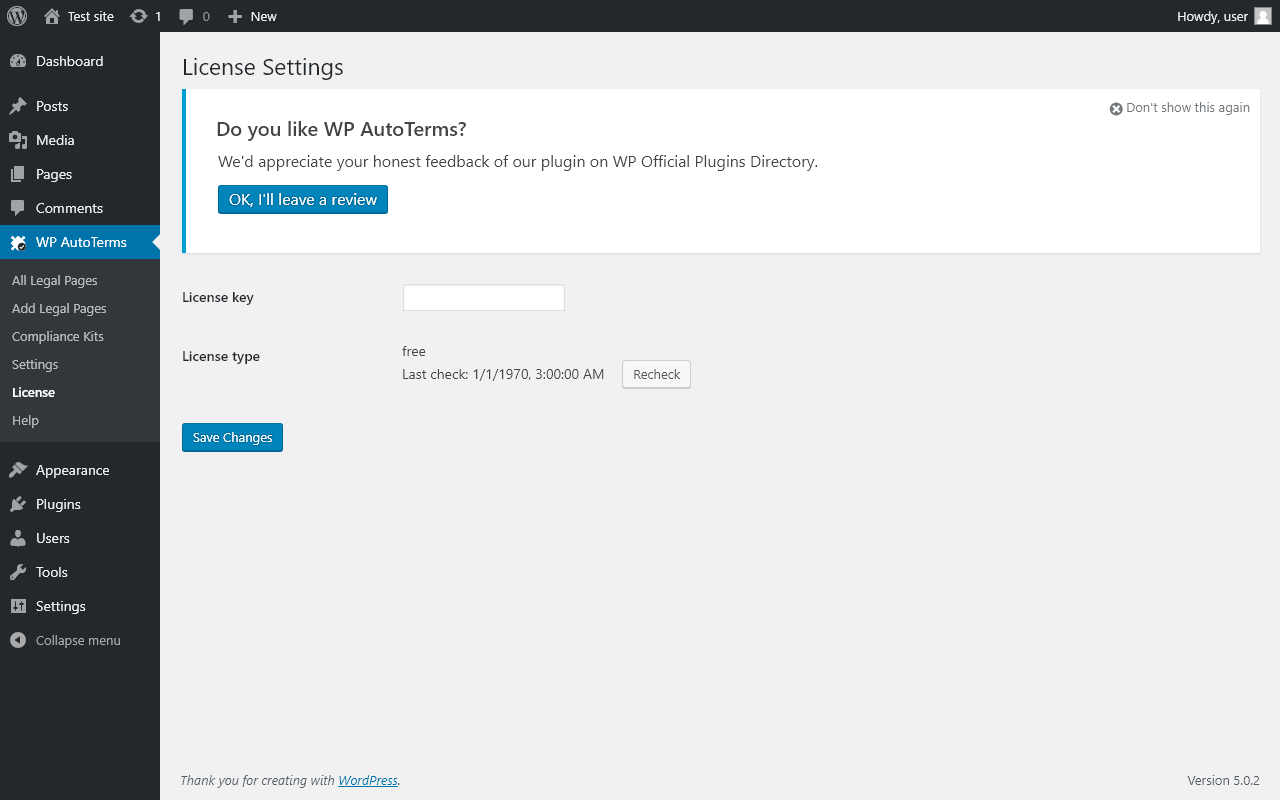Click the WordPress logo icon
Image resolution: width=1280 pixels, height=800 pixels.
[x=17, y=16]
